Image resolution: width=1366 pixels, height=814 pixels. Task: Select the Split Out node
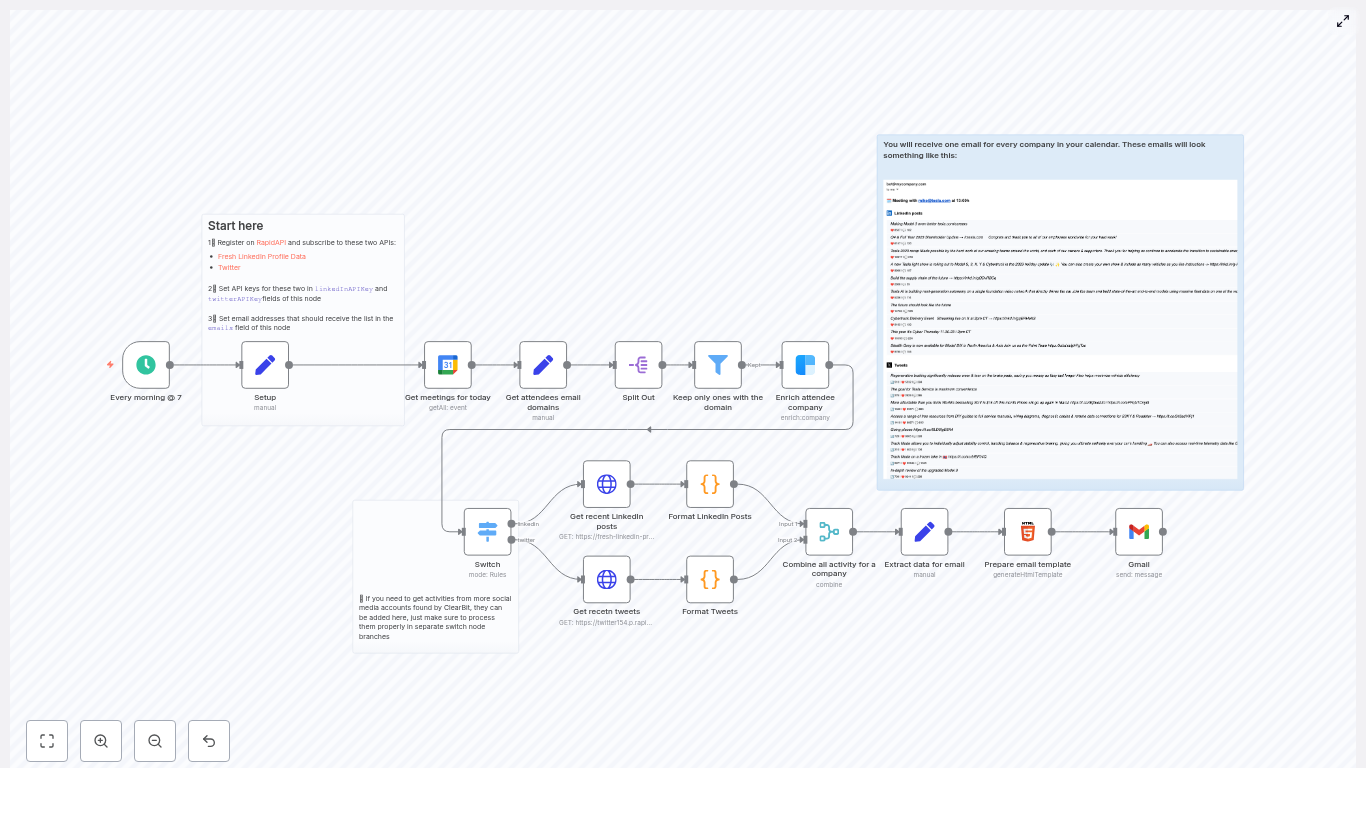638,365
